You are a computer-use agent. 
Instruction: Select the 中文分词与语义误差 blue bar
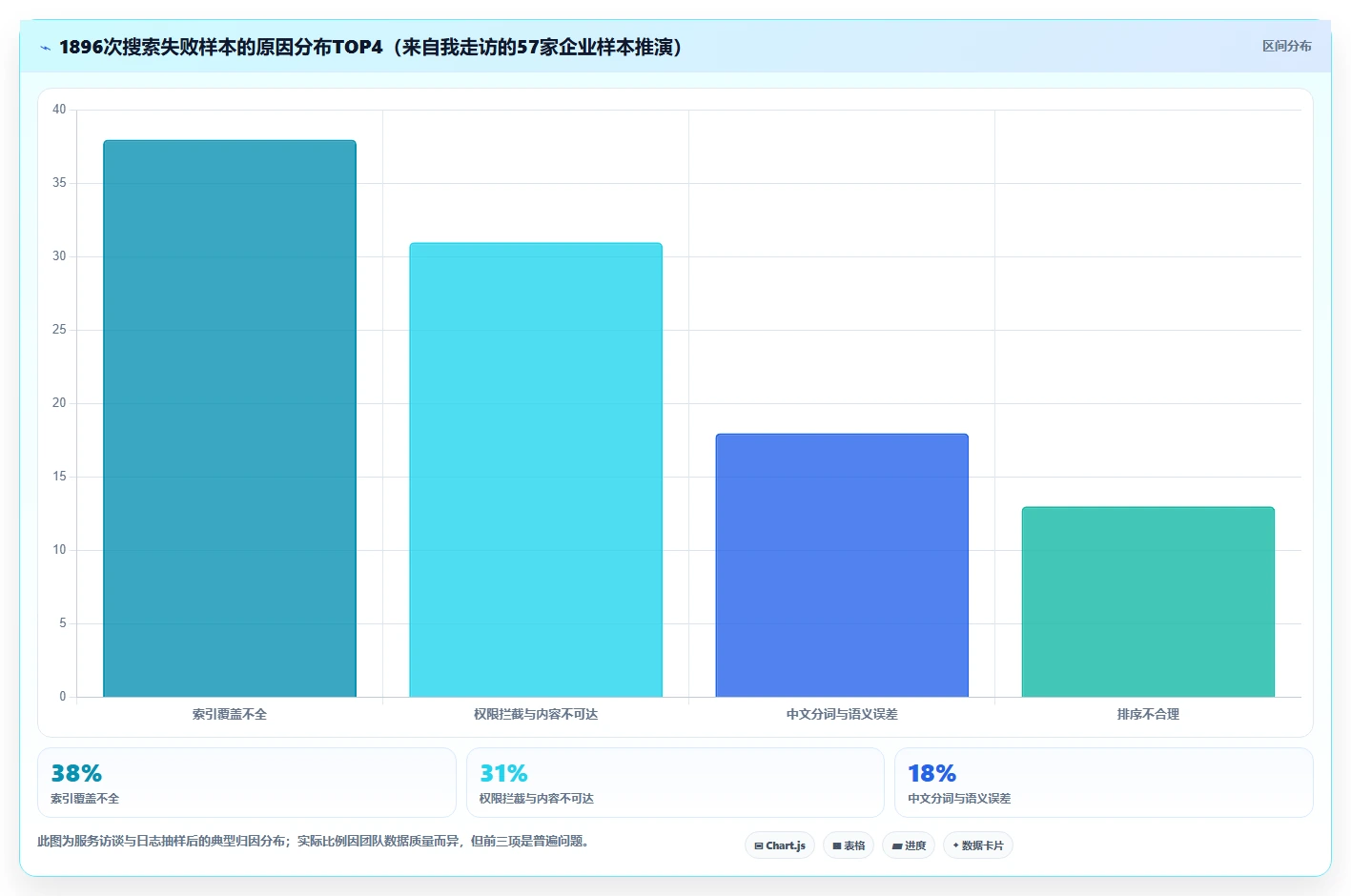pyautogui.click(x=842, y=565)
